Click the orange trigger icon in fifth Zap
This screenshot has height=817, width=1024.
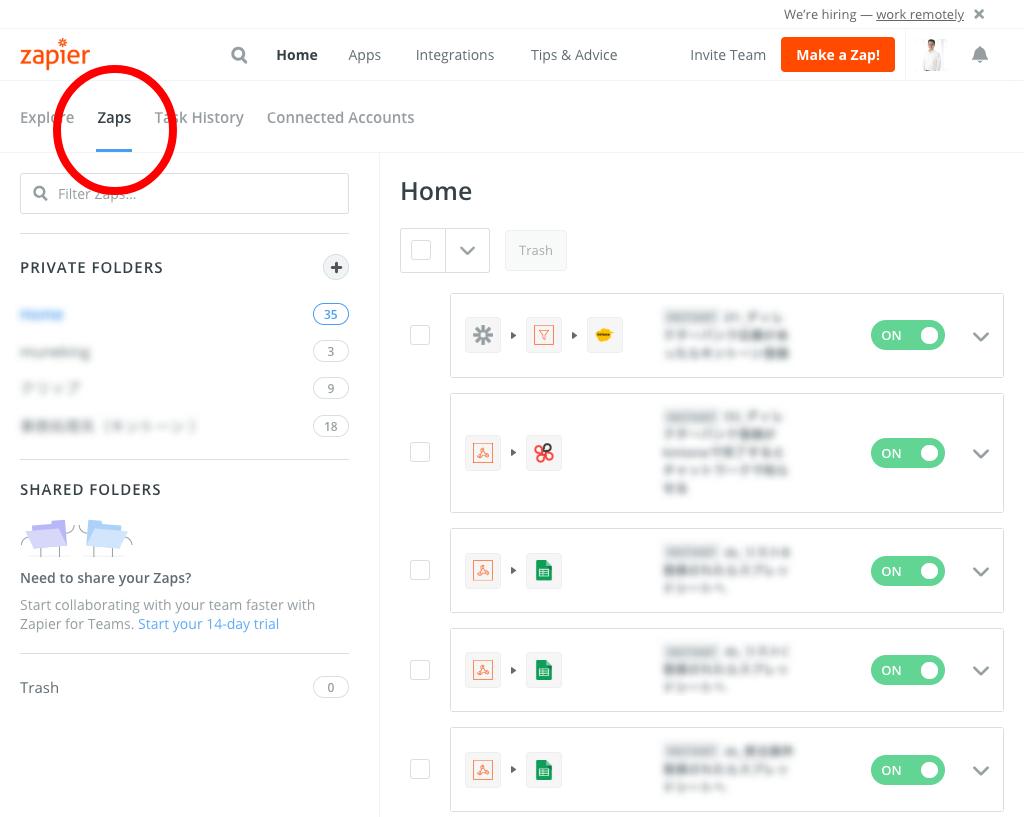tap(483, 770)
